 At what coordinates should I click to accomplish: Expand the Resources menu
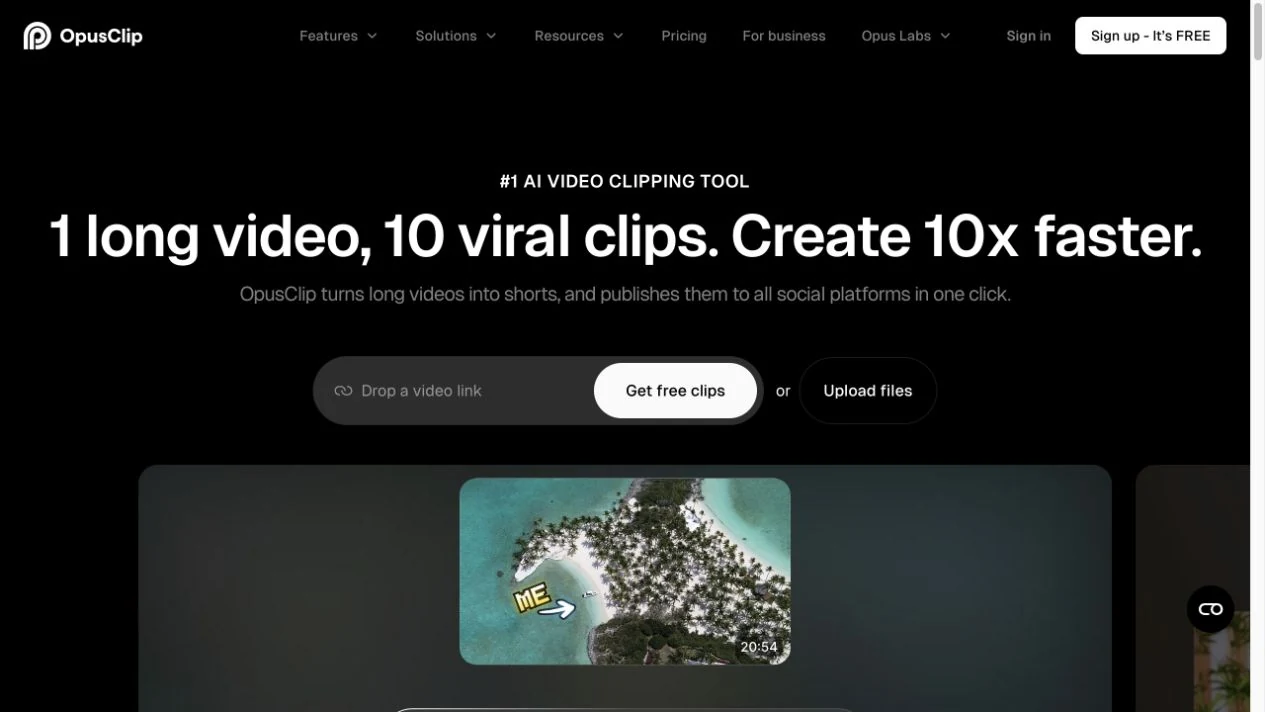(579, 36)
